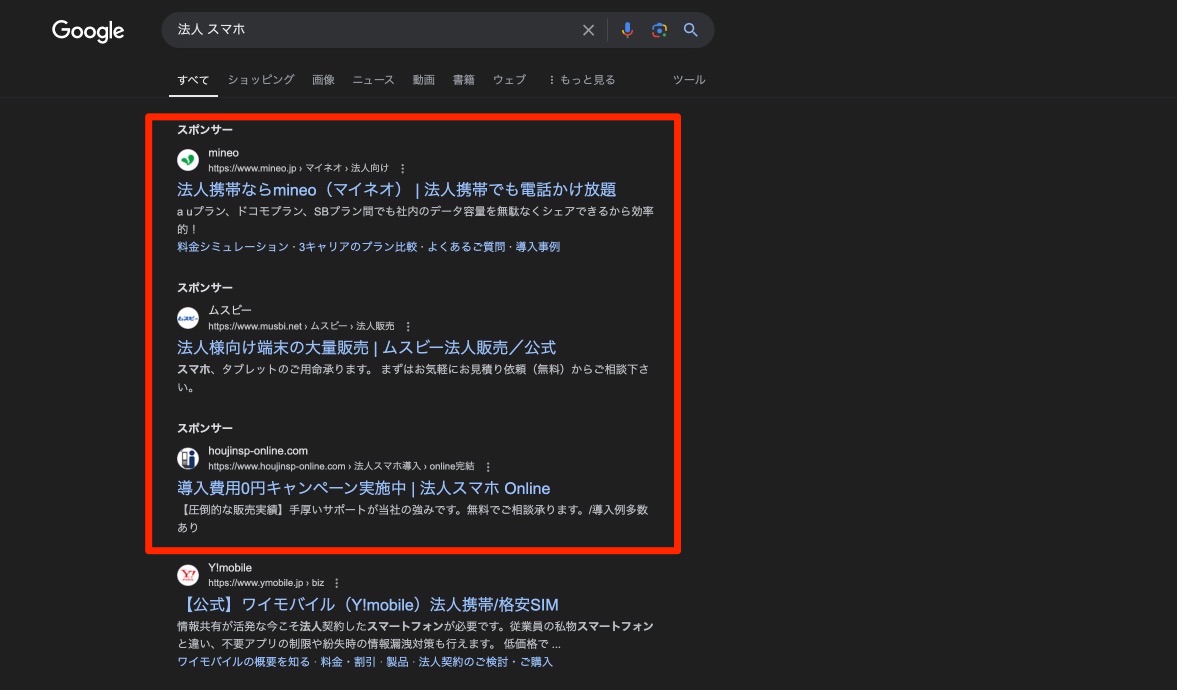This screenshot has width=1177, height=690.
Task: Click the Y!mobile site name text
Action: pos(230,568)
